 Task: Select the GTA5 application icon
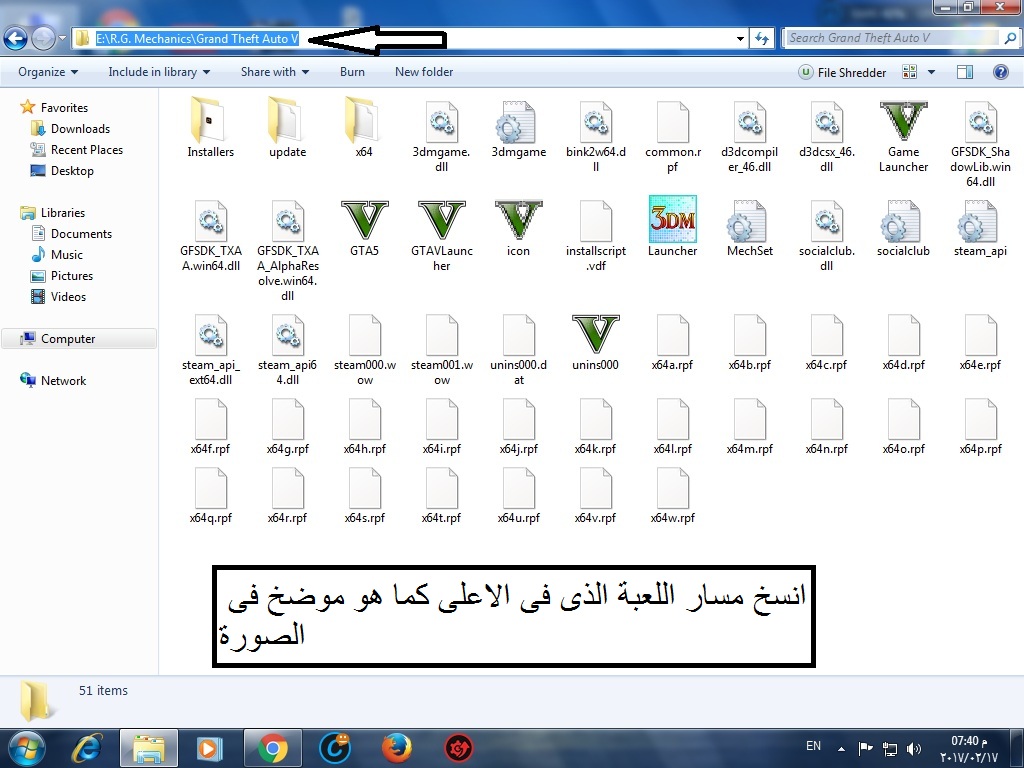coord(364,220)
